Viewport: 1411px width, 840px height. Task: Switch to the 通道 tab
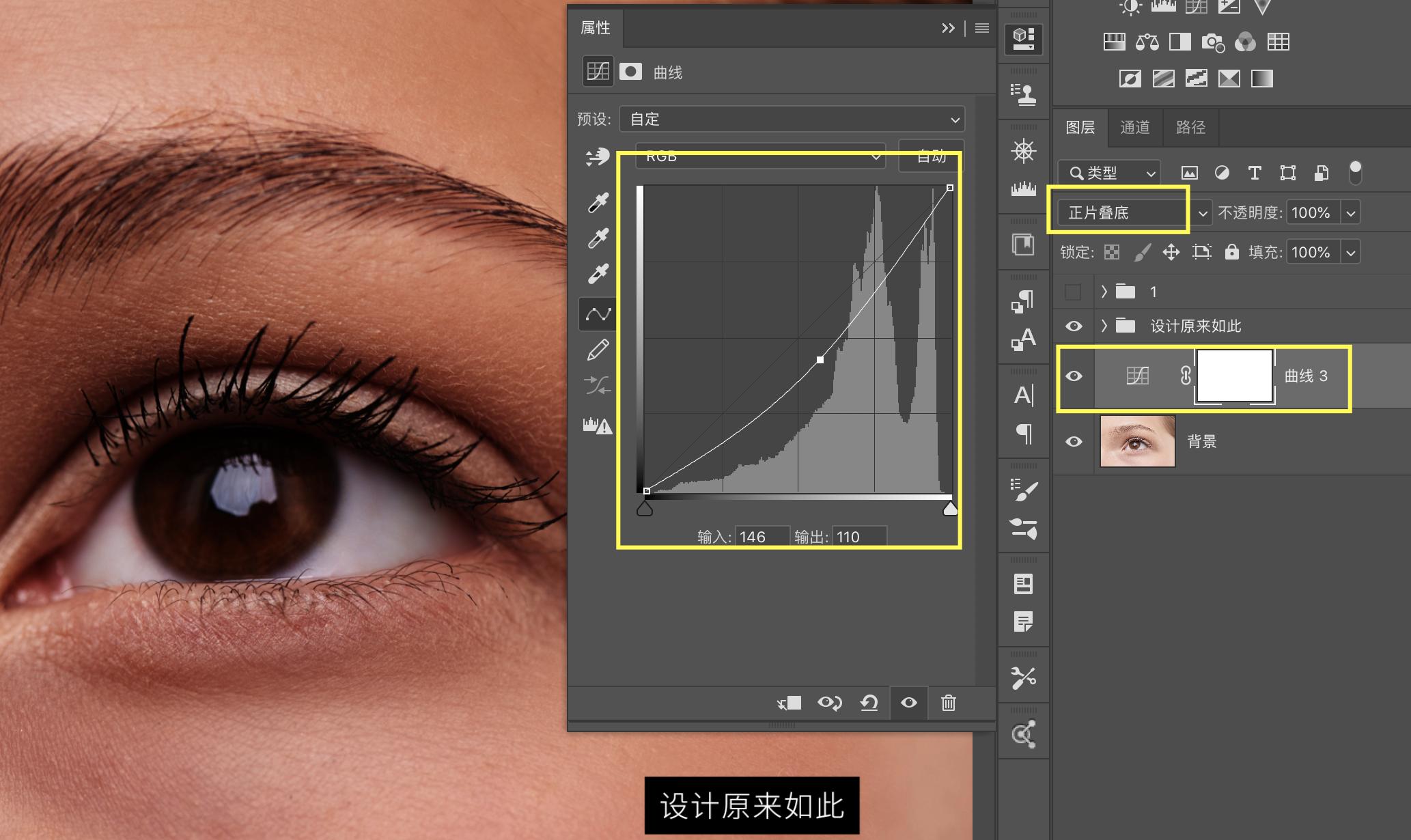tap(1134, 128)
